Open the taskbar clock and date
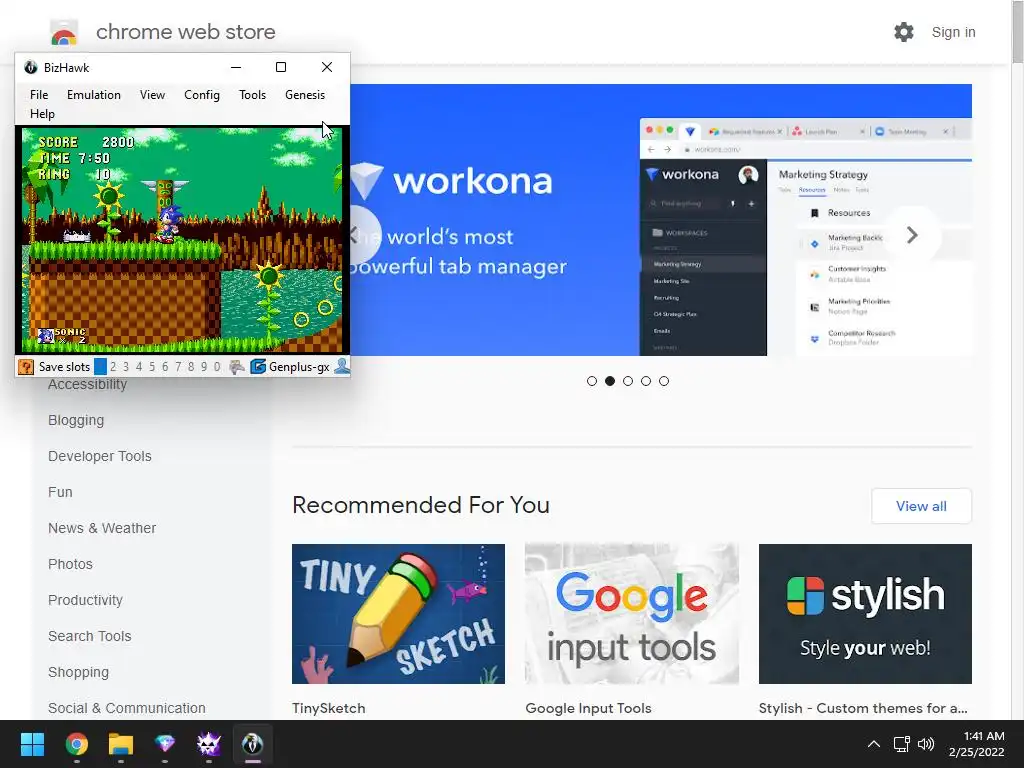Image resolution: width=1024 pixels, height=768 pixels. tap(976, 744)
